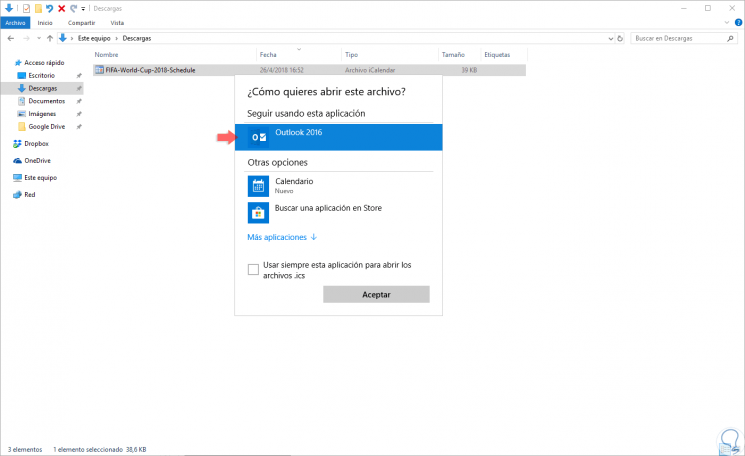Open address bar history dropdown
The width and height of the screenshot is (745, 456).
coord(611,38)
